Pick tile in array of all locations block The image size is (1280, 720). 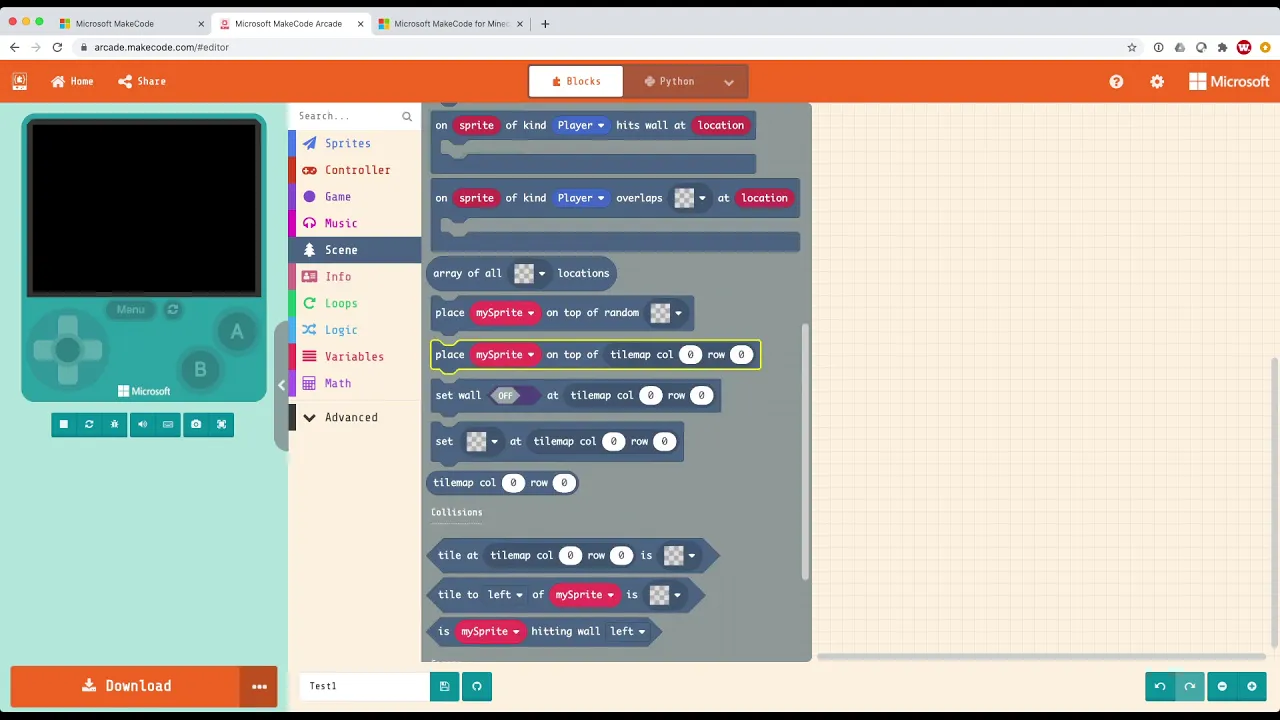529,273
